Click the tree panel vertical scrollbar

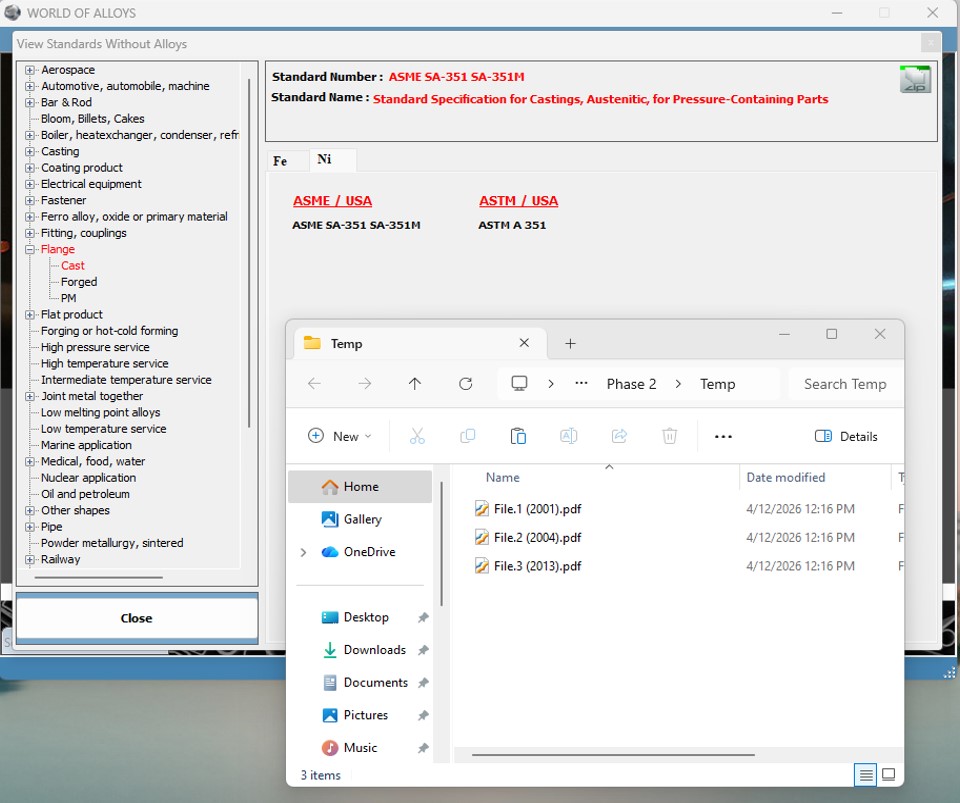[249, 253]
